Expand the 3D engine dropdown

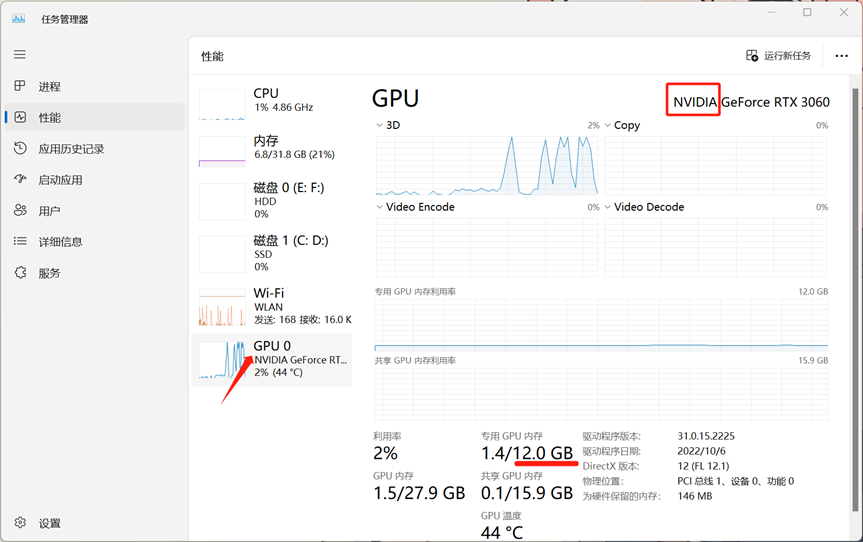(x=379, y=125)
